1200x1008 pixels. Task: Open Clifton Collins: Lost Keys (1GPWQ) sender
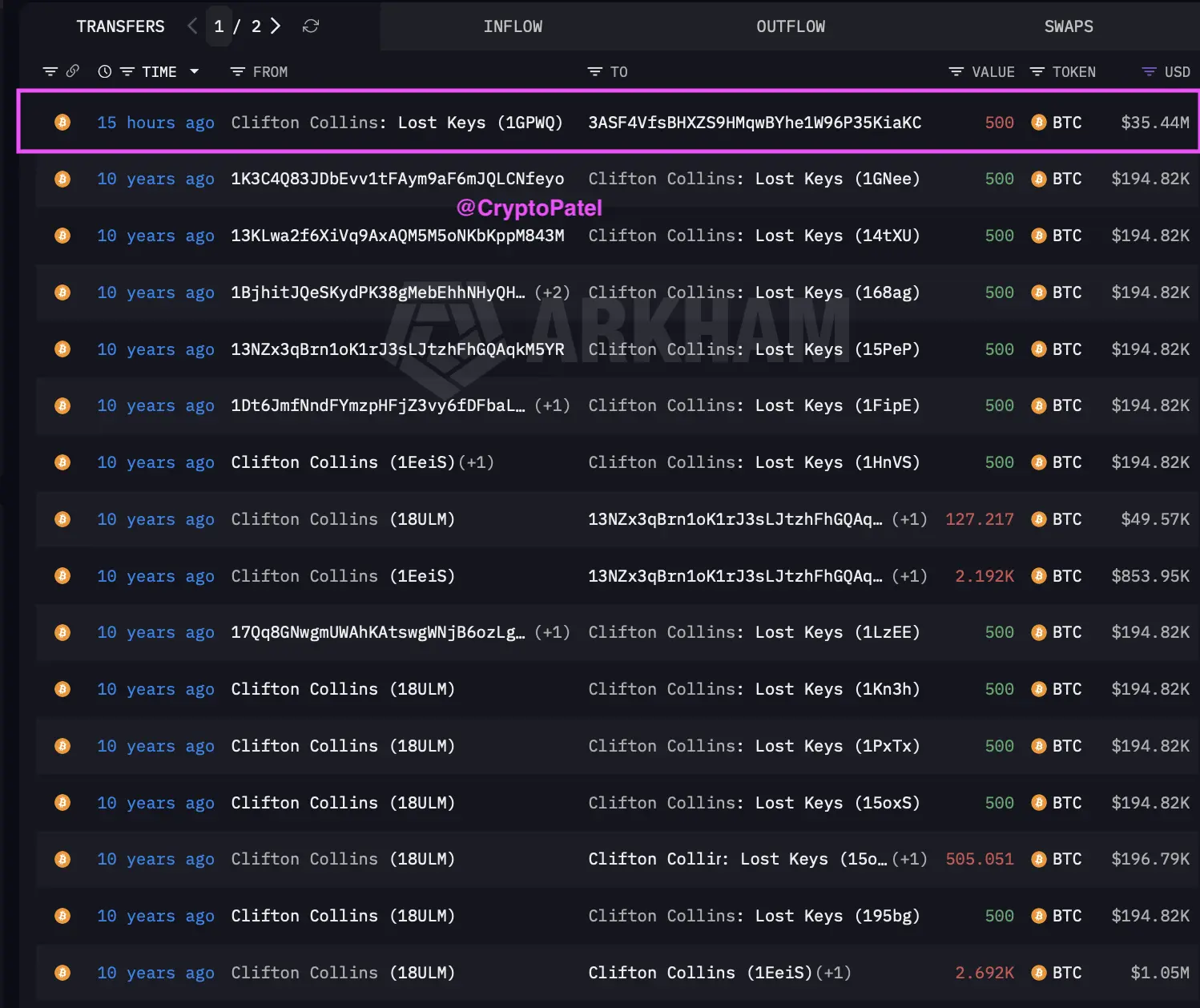tap(397, 123)
